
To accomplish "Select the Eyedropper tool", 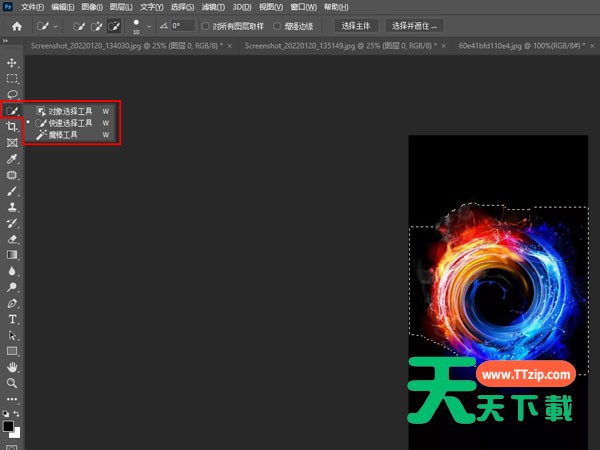I will (12, 159).
